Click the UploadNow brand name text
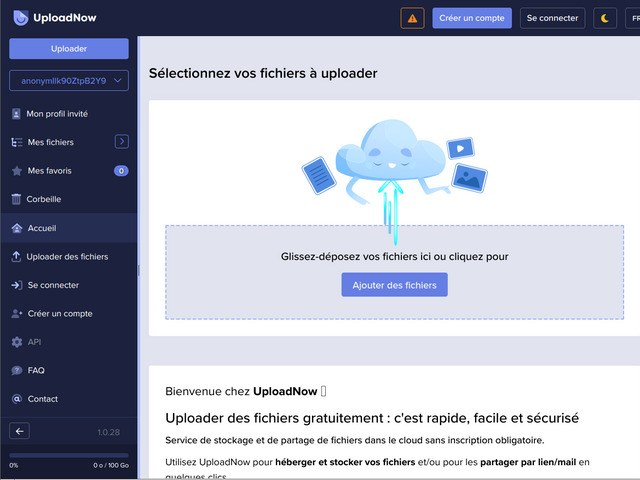 click(65, 18)
